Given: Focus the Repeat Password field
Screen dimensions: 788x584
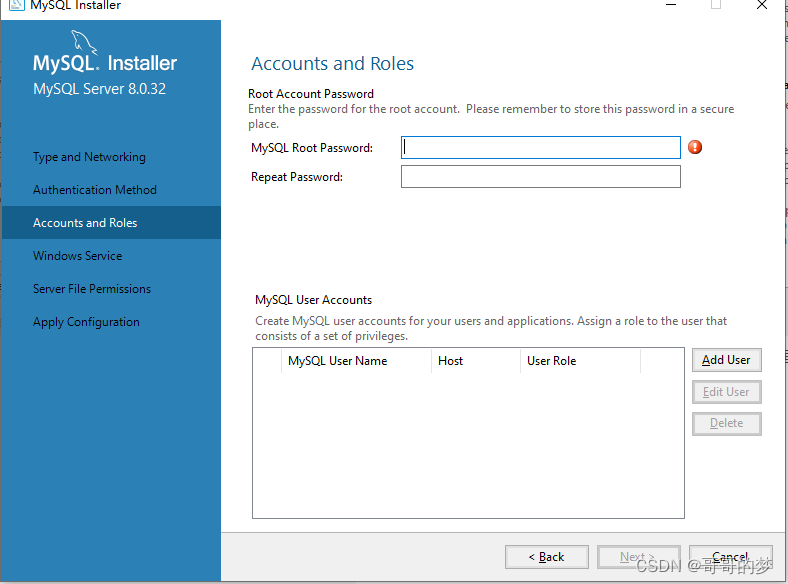Looking at the screenshot, I should pyautogui.click(x=541, y=177).
